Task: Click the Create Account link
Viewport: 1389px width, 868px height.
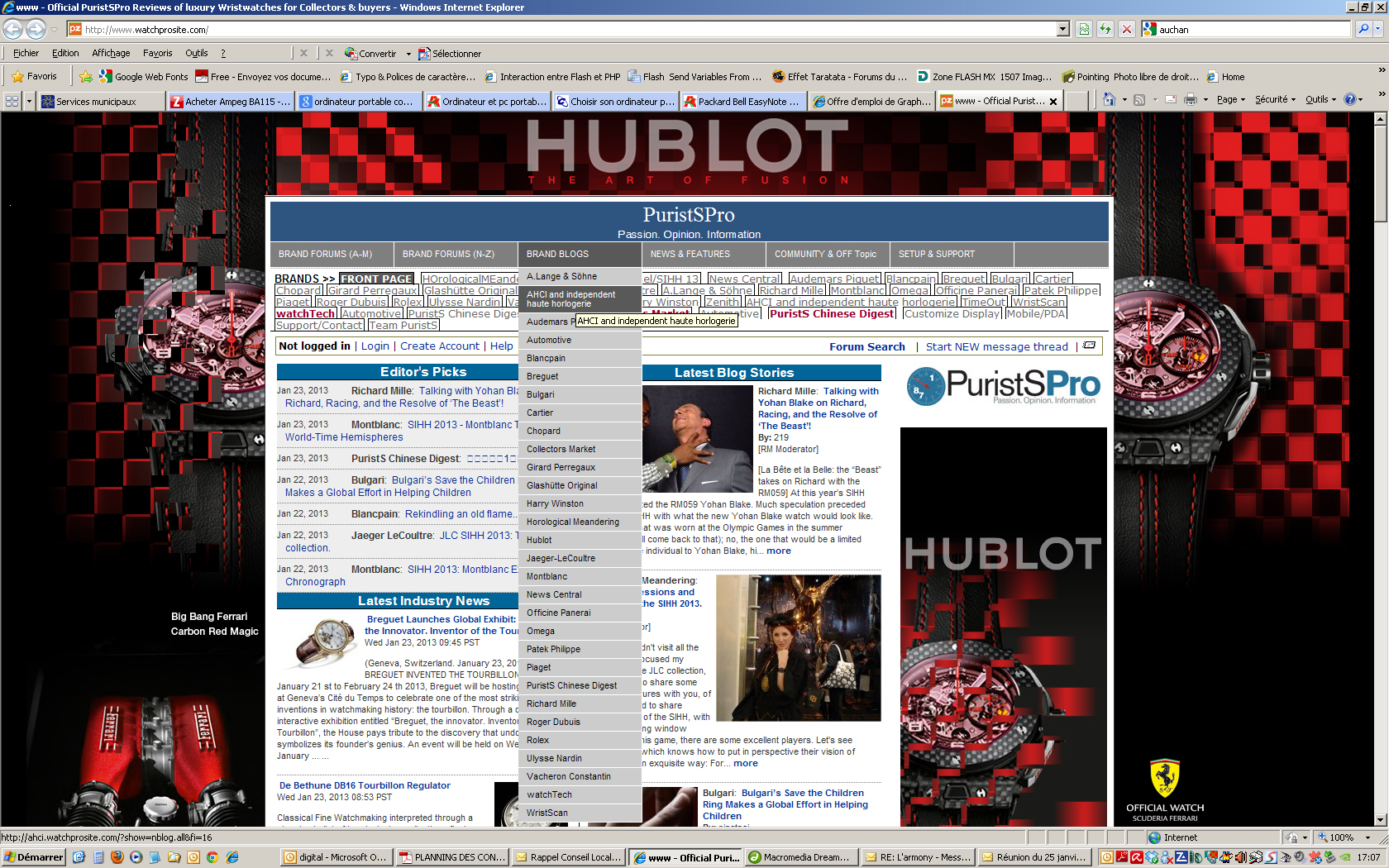Action: (440, 346)
